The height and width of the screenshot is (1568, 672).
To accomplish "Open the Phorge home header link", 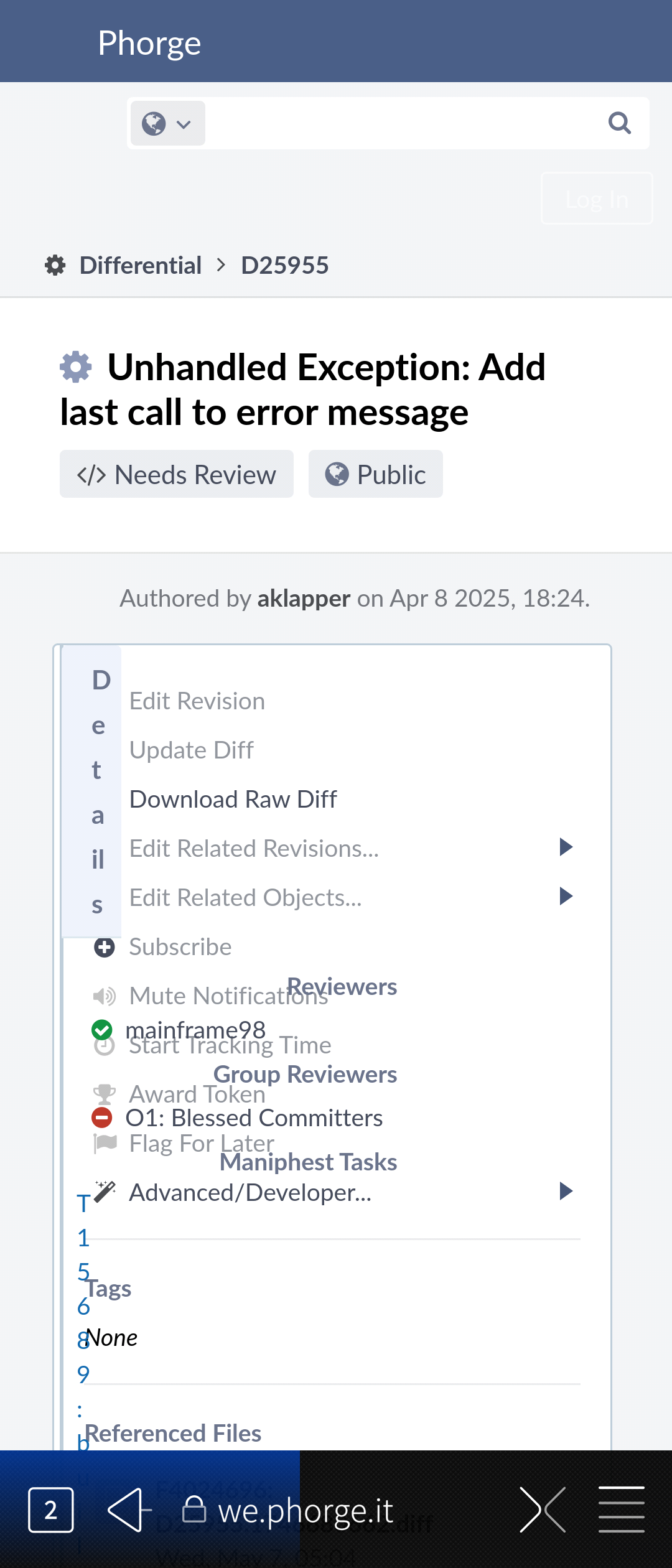I will coord(149,43).
